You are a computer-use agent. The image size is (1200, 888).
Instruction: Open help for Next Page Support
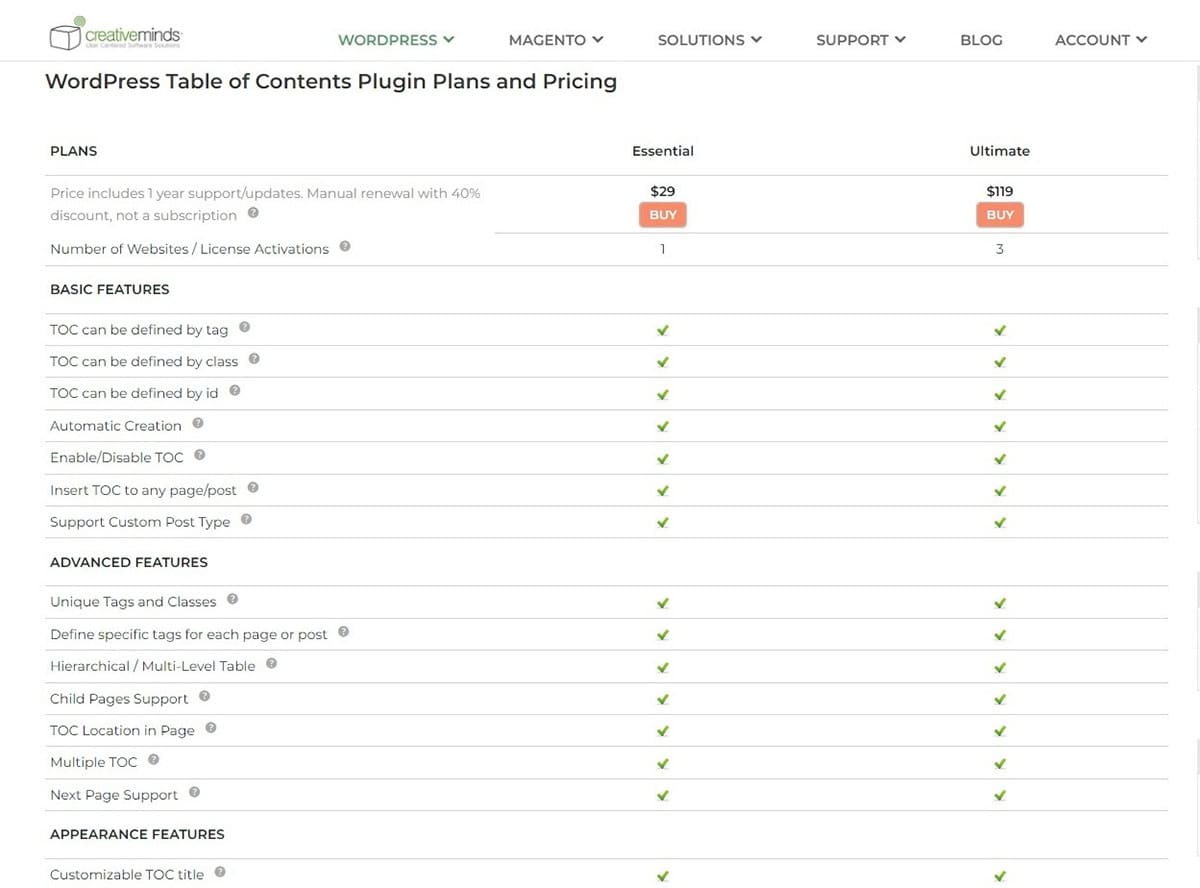[195, 792]
